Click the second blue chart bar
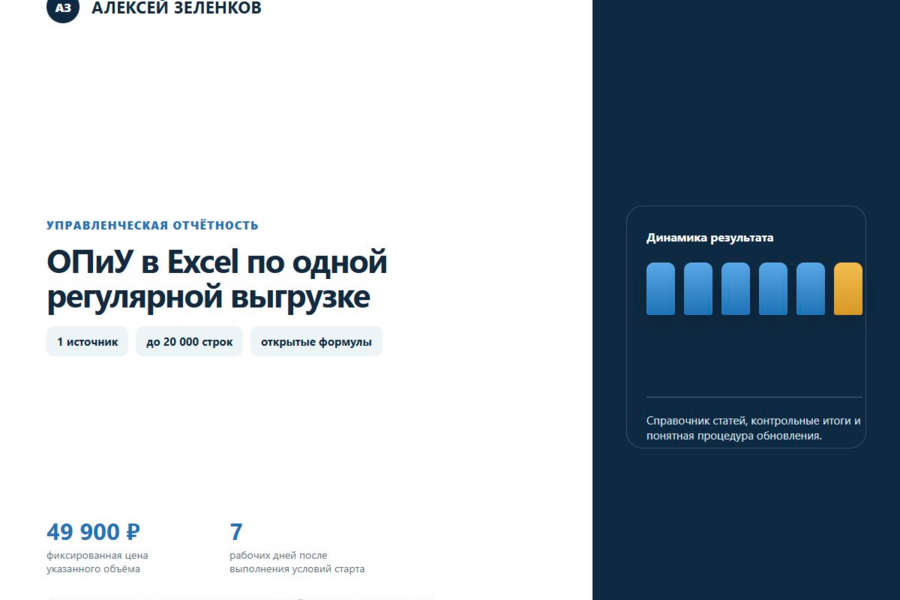 tap(698, 289)
